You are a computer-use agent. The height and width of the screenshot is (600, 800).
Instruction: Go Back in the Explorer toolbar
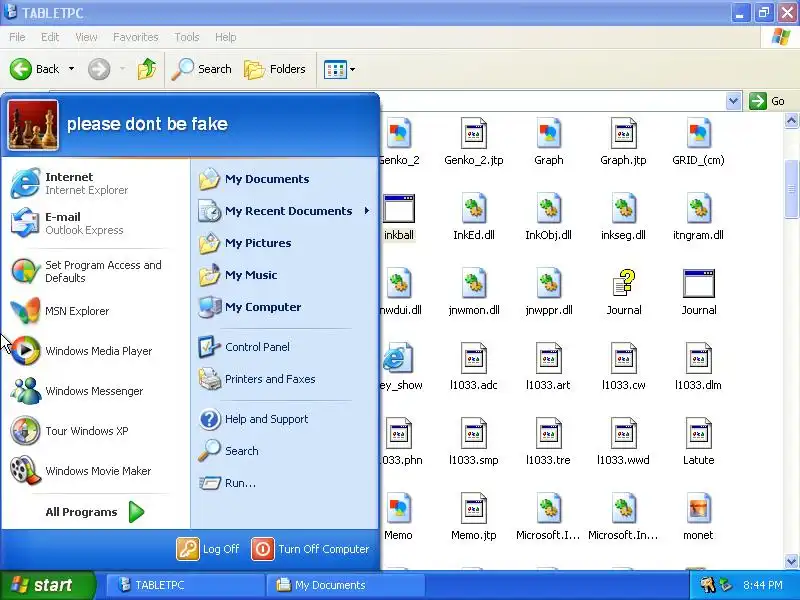(34, 69)
